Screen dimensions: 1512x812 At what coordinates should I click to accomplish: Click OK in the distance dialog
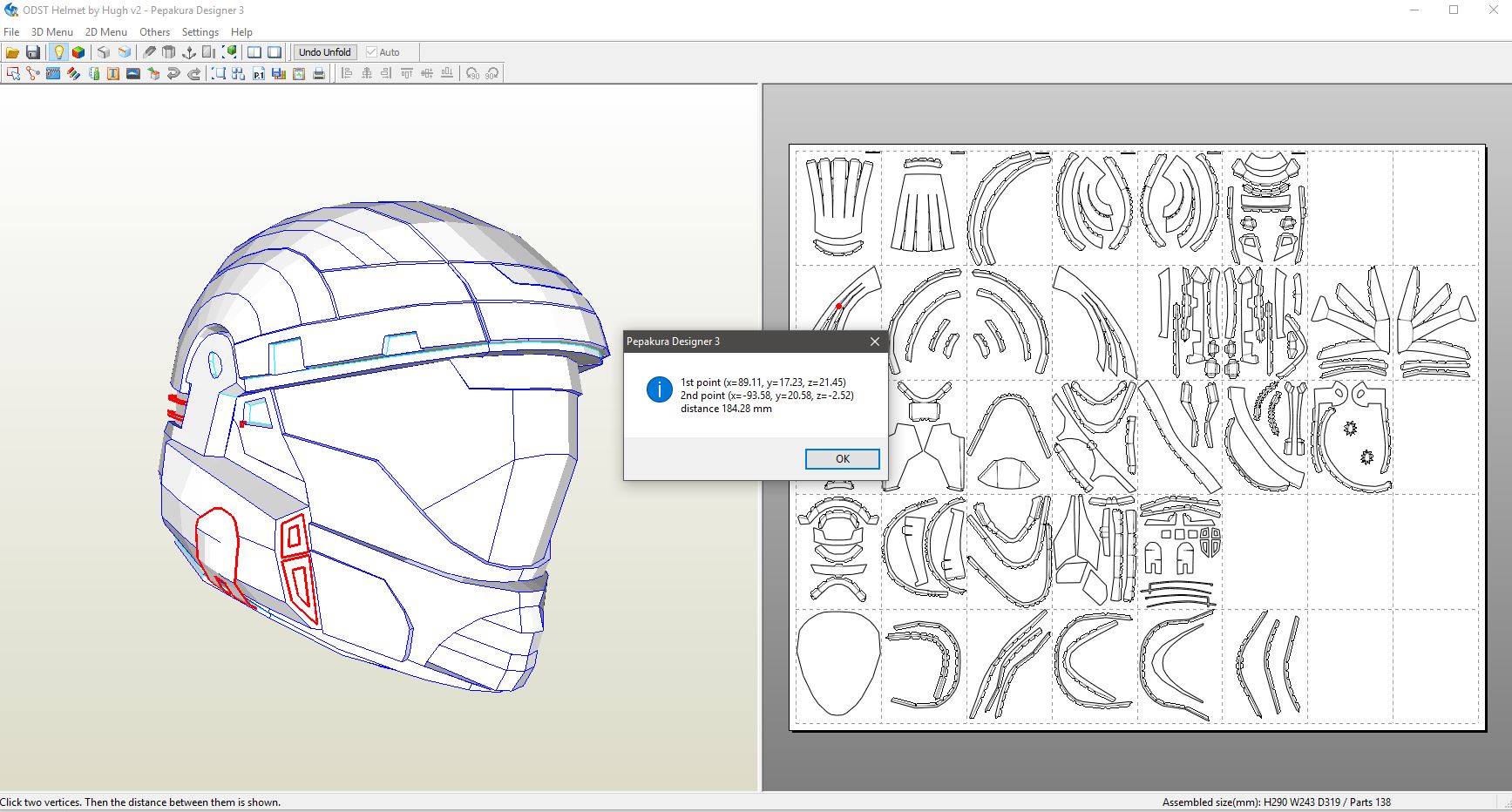pos(842,459)
